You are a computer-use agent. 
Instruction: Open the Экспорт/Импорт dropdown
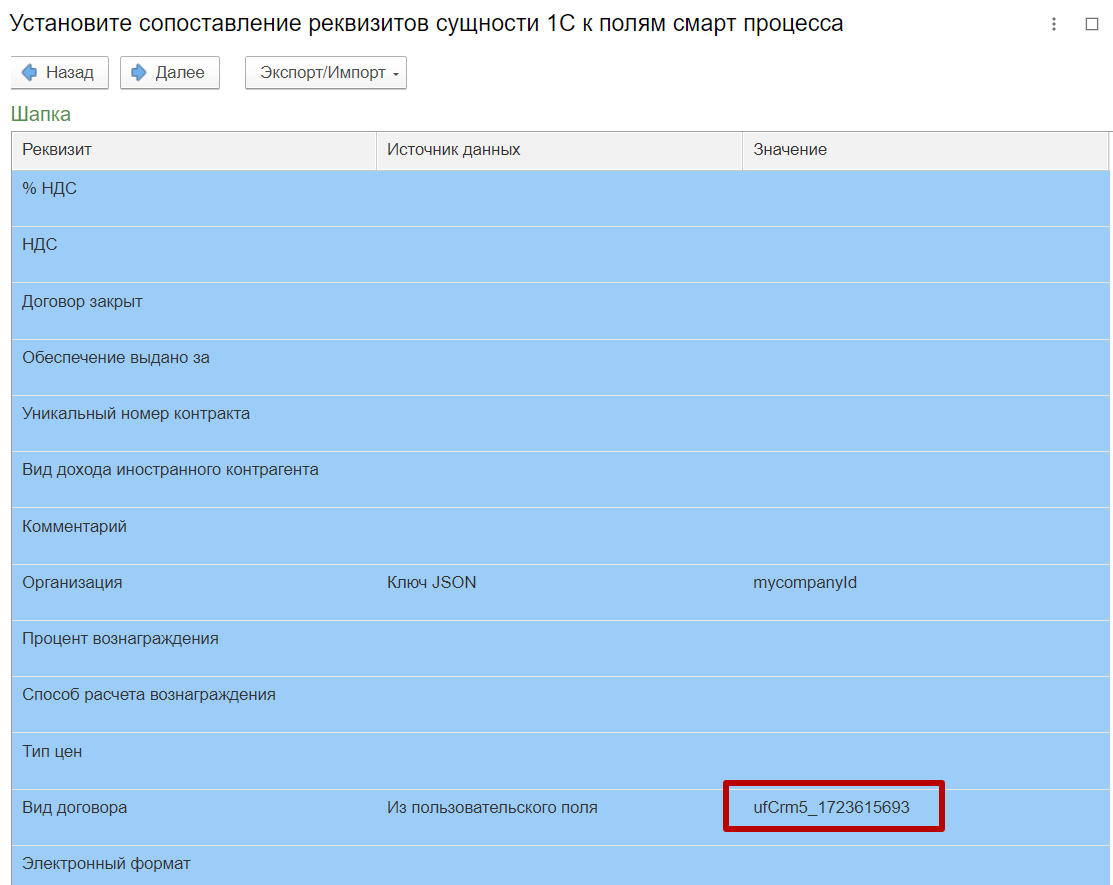[325, 73]
